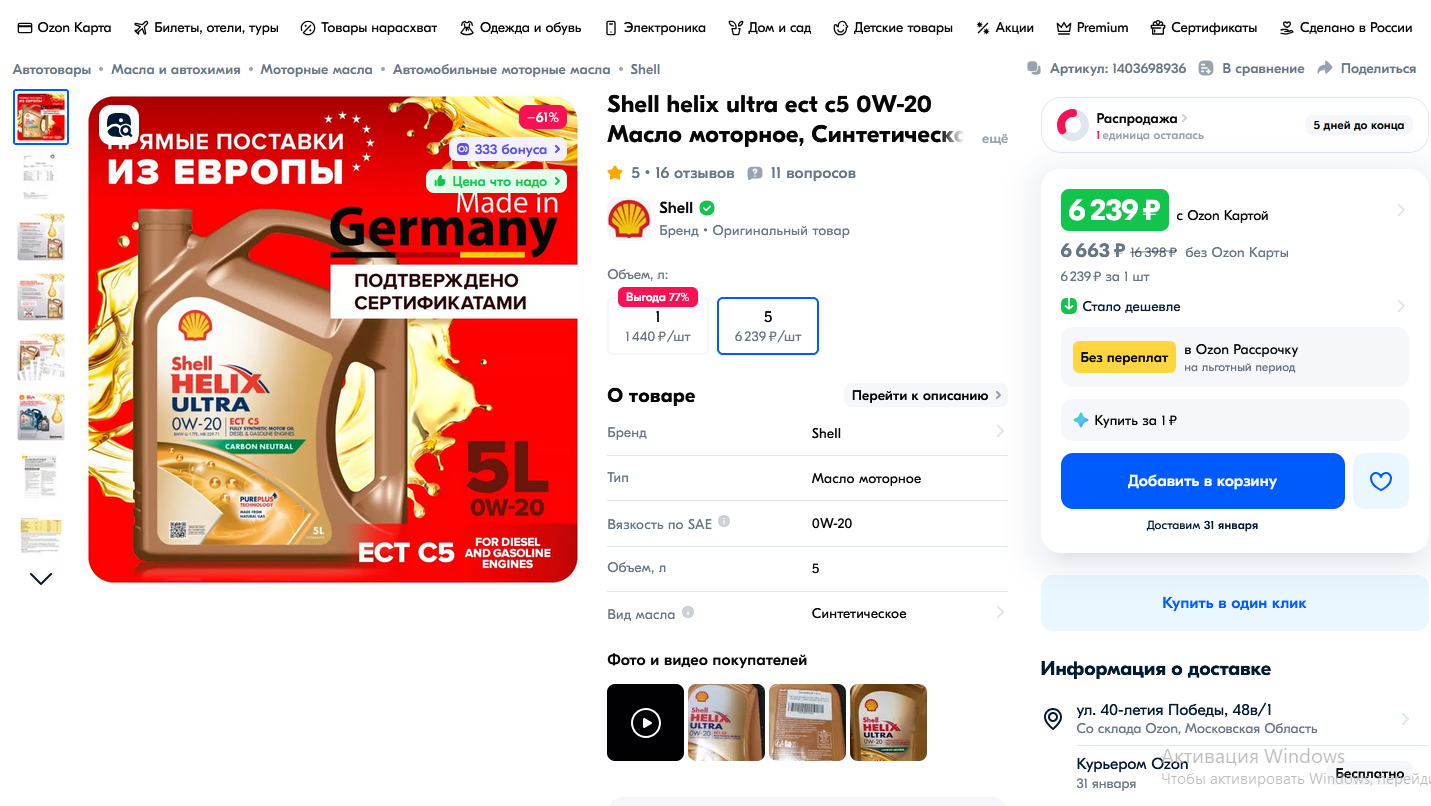Expand the Ozon Карта price details arrow
This screenshot has width=1431, height=806.
coord(1401,210)
